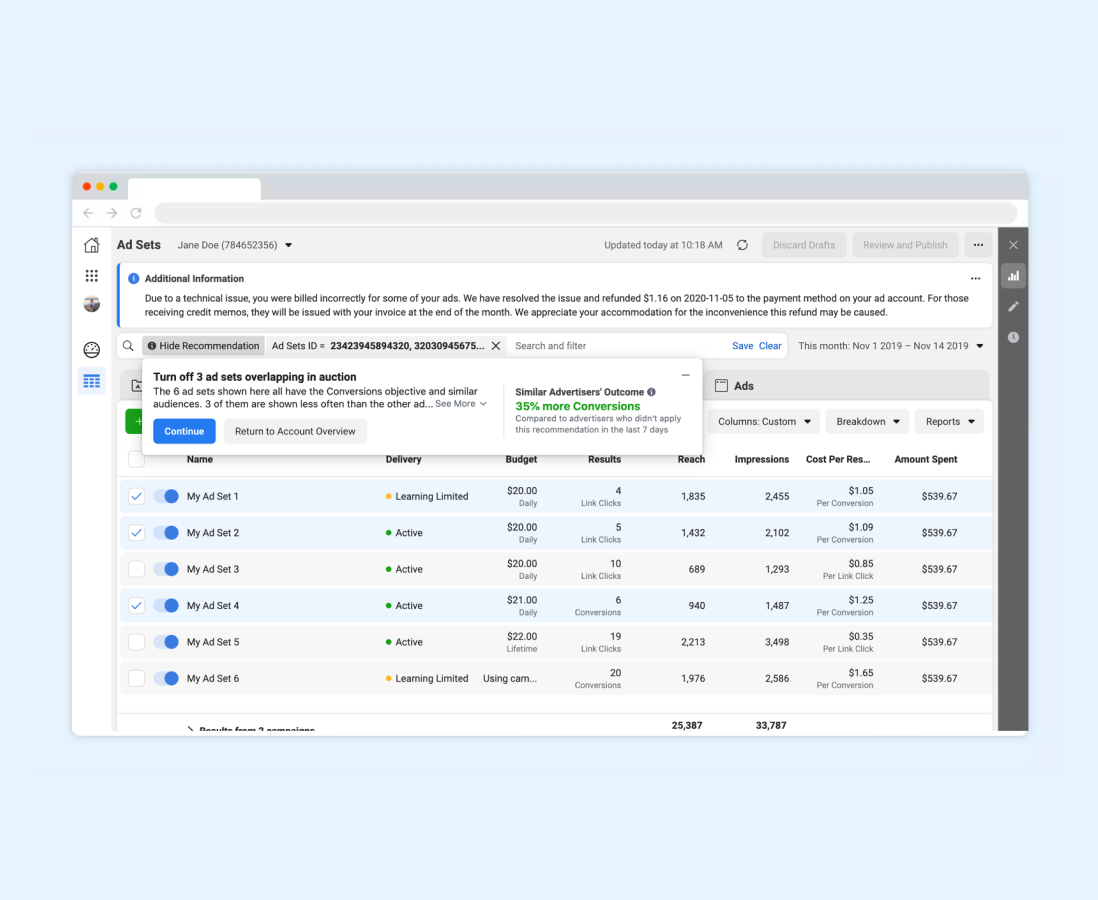
Task: Open the table view icon in sidebar
Action: click(91, 381)
